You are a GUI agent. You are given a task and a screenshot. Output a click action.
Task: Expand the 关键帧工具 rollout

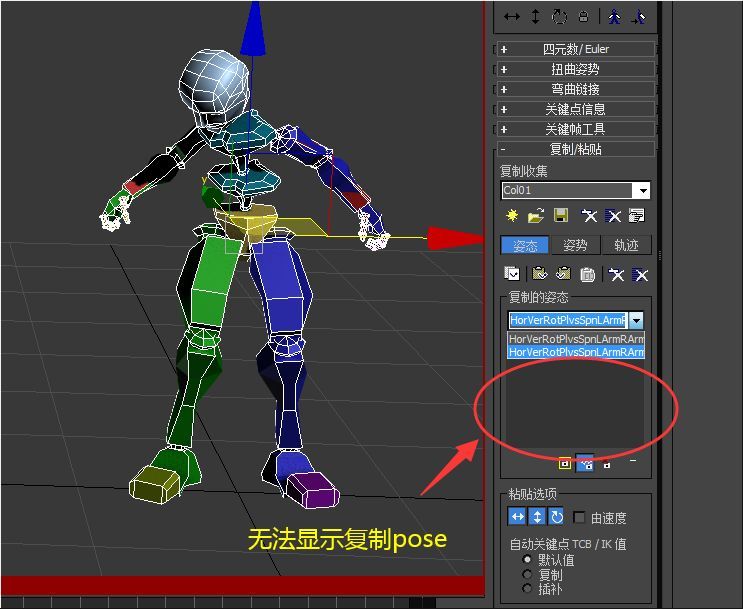(x=575, y=129)
